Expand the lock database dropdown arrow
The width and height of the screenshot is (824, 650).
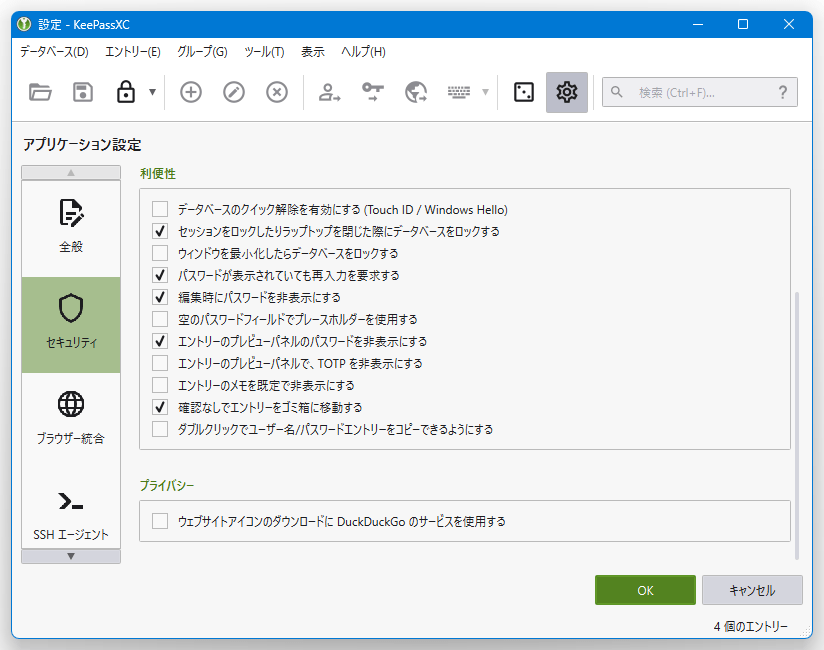152,92
